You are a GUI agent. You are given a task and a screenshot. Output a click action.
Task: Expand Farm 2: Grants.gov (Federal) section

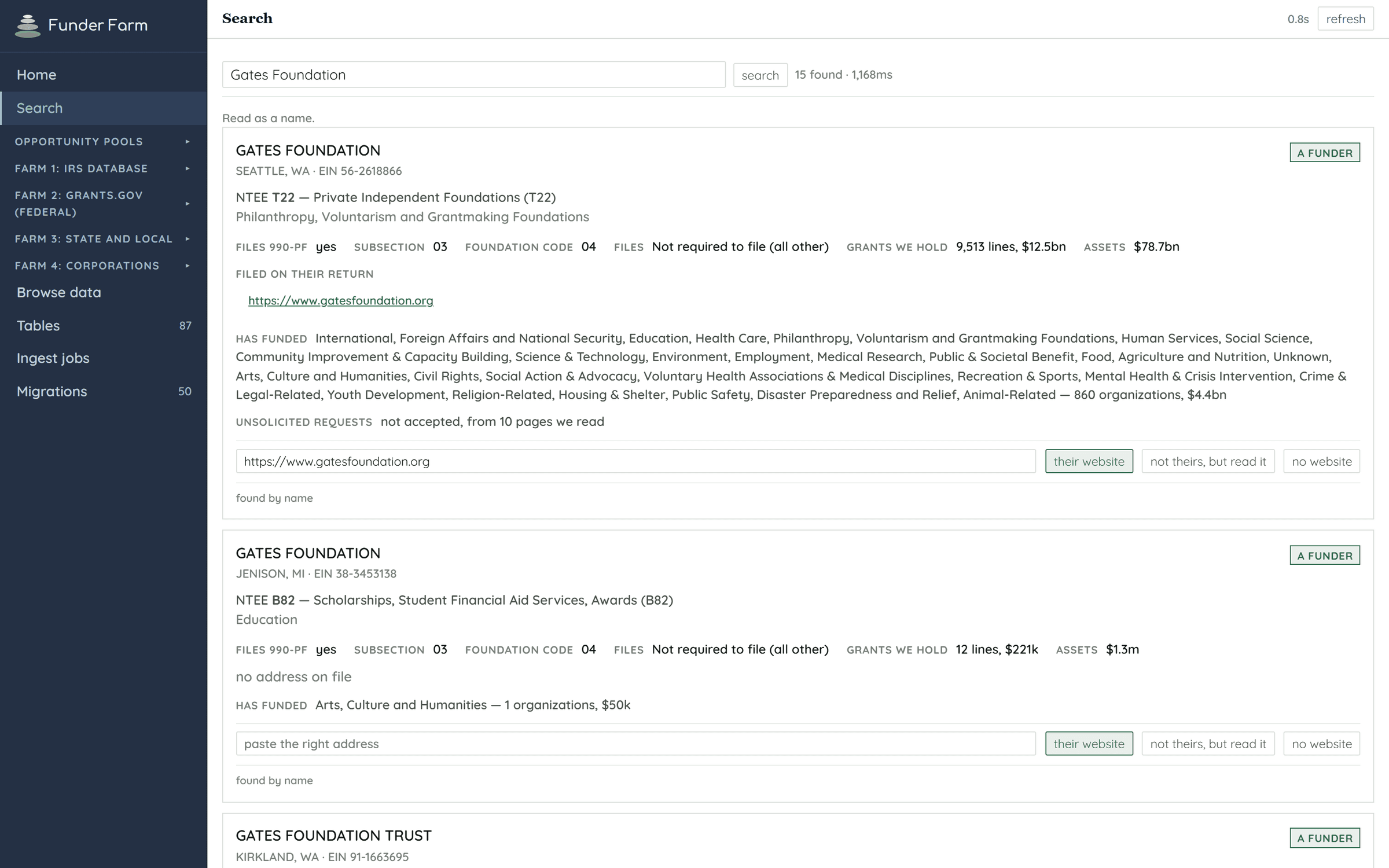104,204
